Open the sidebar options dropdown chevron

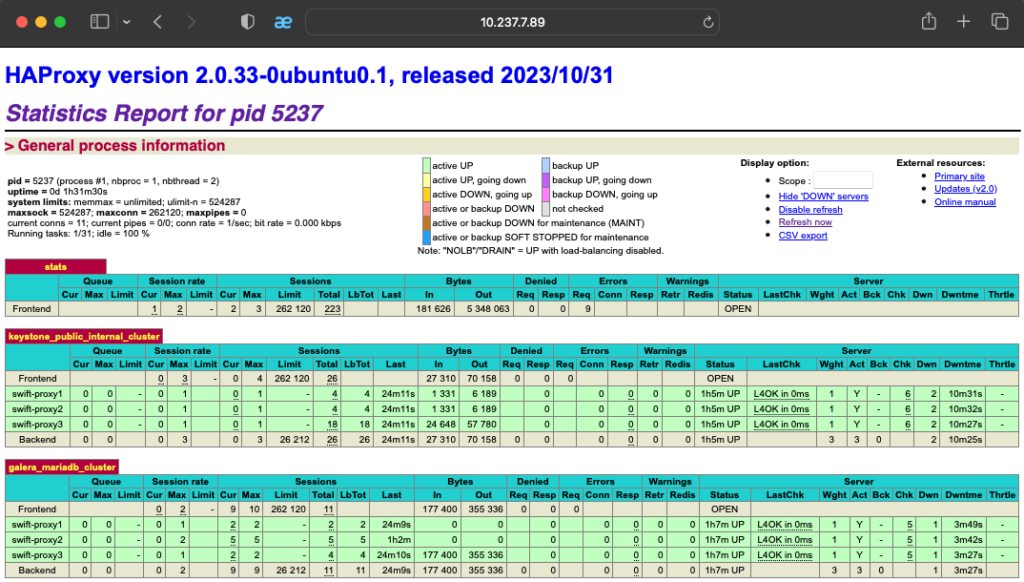[127, 22]
